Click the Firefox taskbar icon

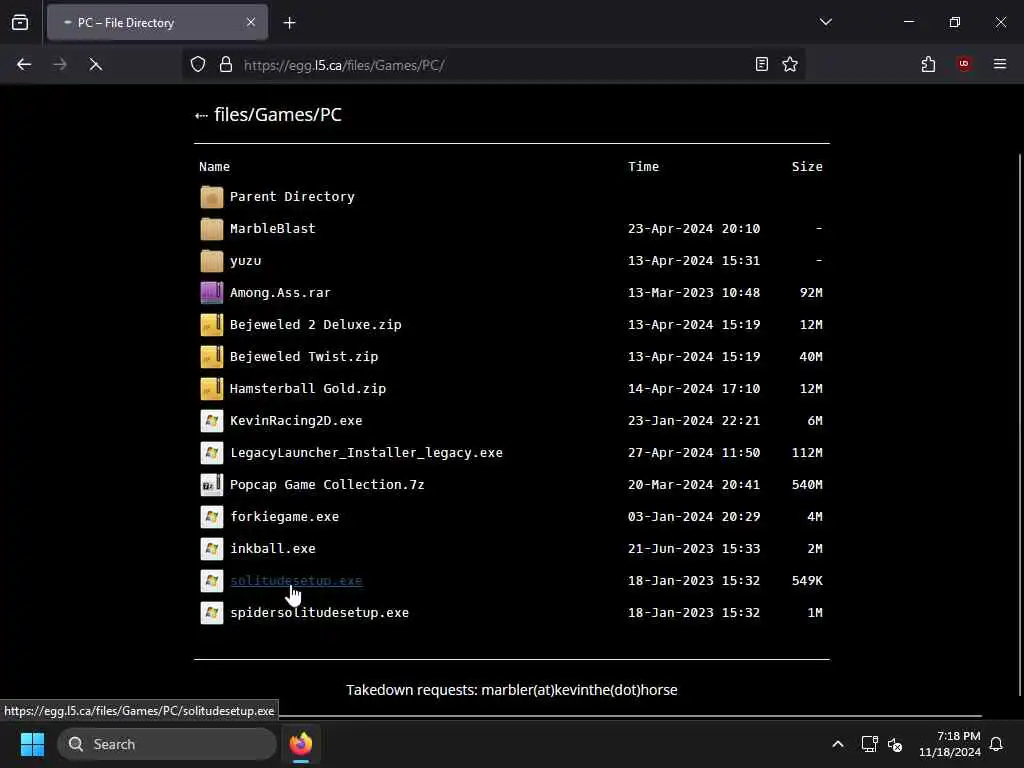point(301,744)
